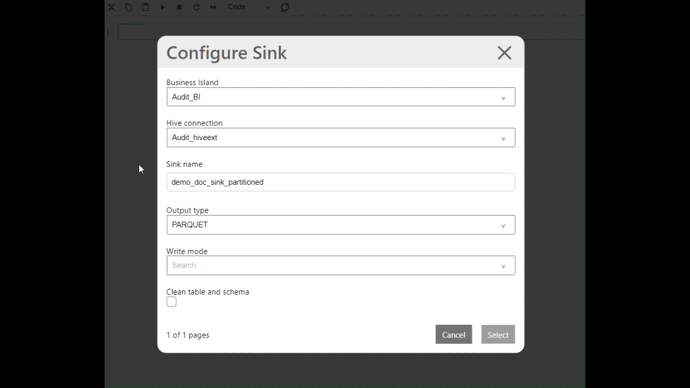Stop the kernel with the square icon

coord(179,7)
